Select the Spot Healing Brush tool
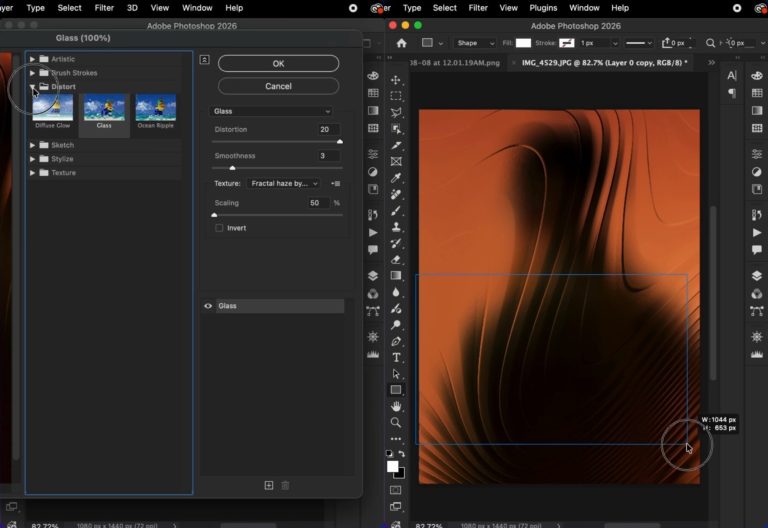Screen dimensions: 768x528 tap(396, 194)
